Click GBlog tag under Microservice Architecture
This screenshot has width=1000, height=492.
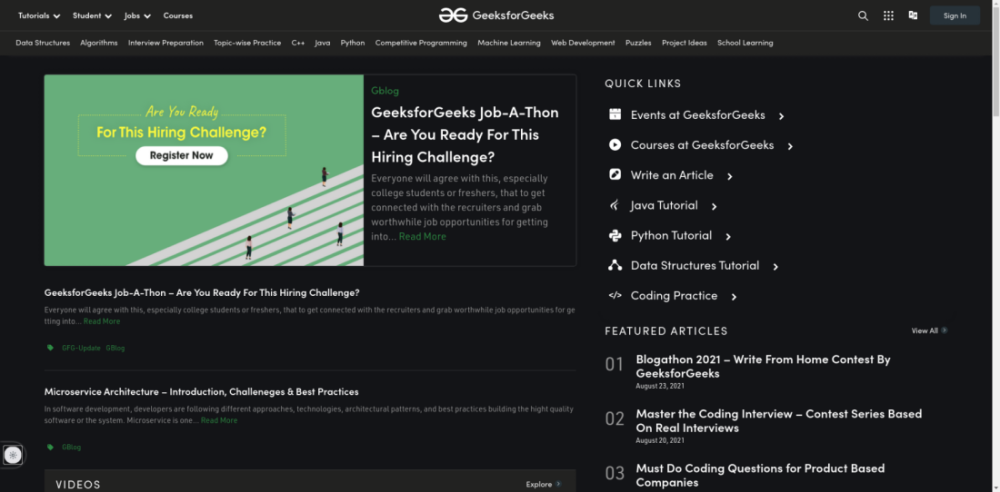71,447
